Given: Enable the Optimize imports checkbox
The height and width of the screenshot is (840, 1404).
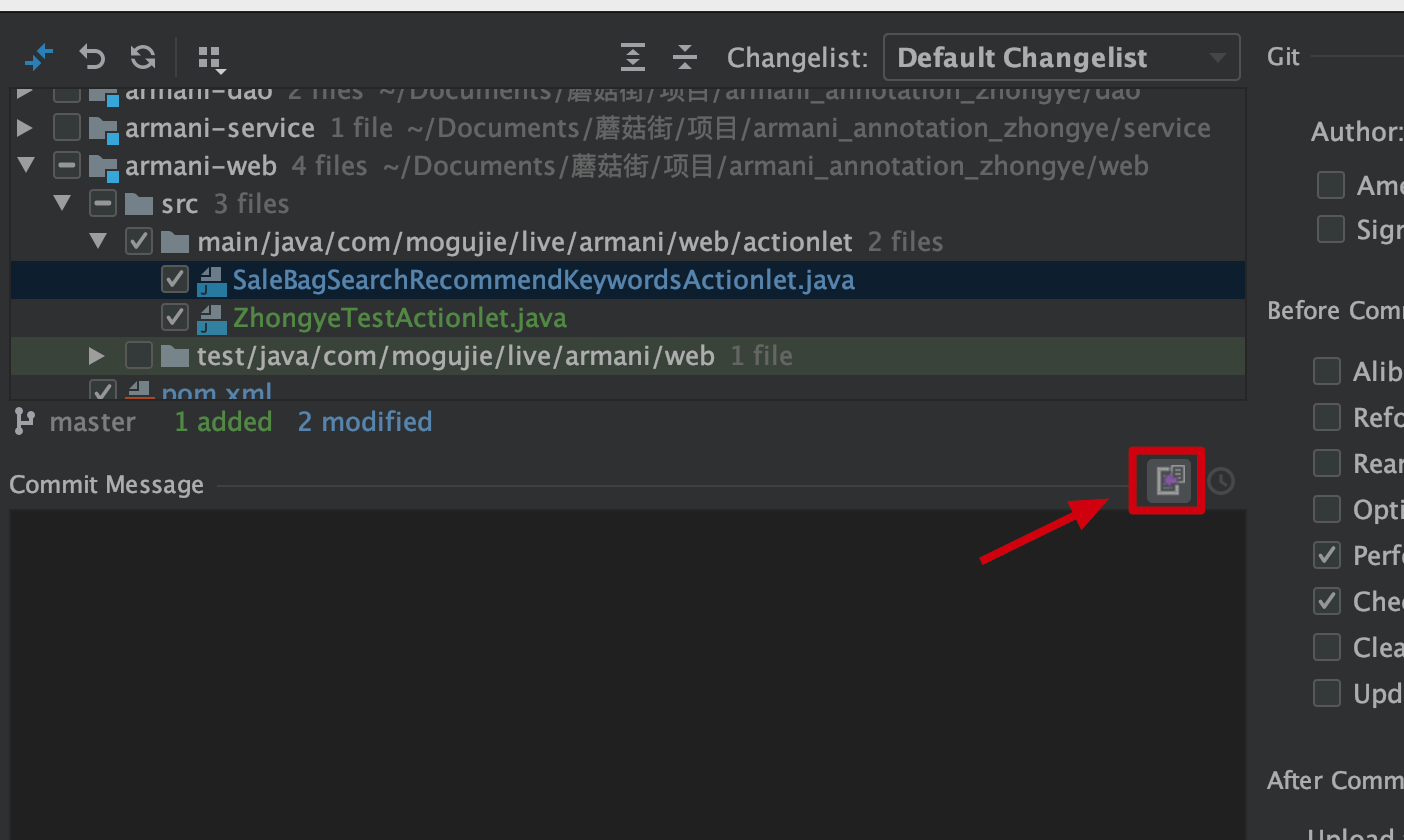Looking at the screenshot, I should tap(1326, 509).
